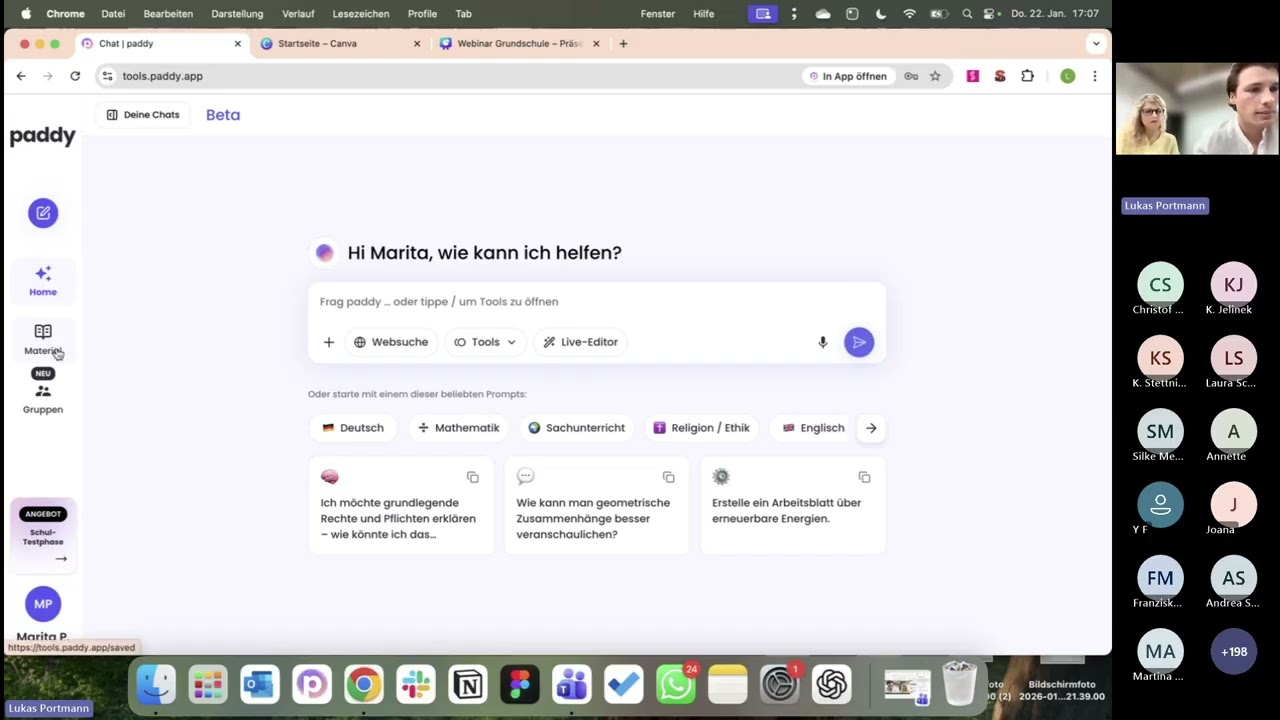This screenshot has width=1280, height=720.
Task: Select participant CS Christof
Action: coord(1160,290)
